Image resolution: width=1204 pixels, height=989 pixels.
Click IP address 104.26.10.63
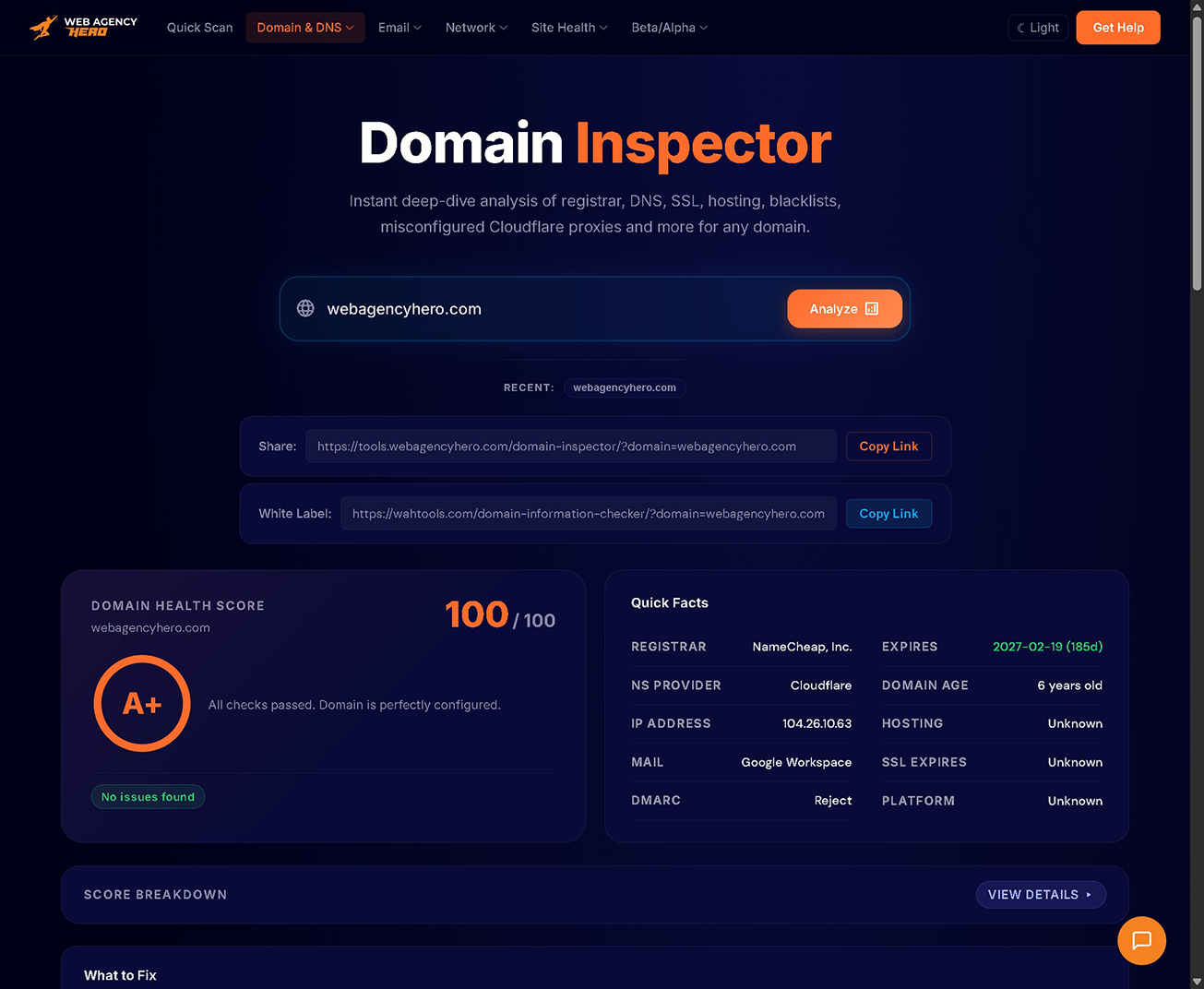pos(817,723)
